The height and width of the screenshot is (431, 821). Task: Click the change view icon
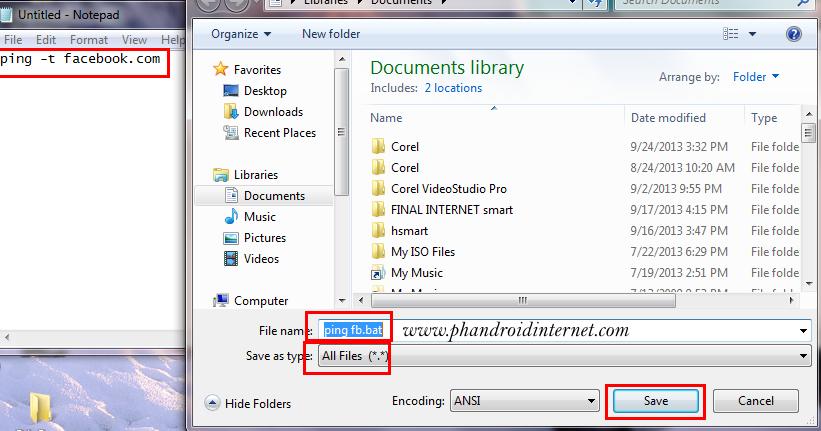click(x=730, y=34)
